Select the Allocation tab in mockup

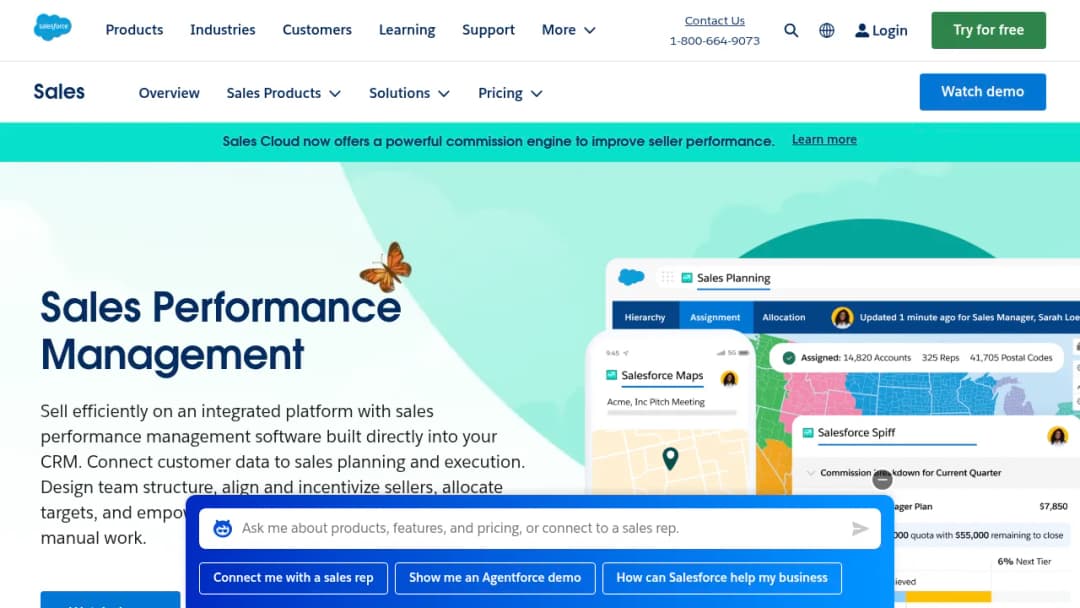point(783,317)
